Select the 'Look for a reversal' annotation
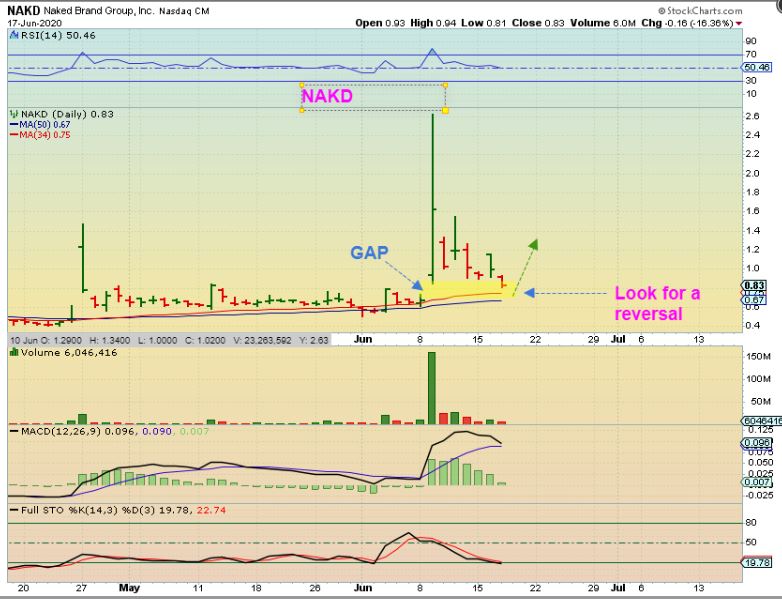This screenshot has width=782, height=599. coord(657,303)
